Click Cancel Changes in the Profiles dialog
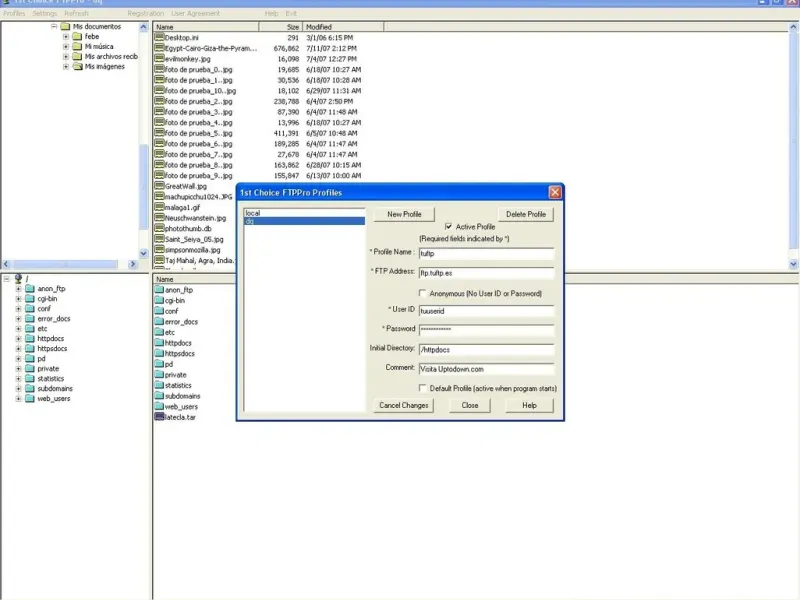The height and width of the screenshot is (600, 800). [x=404, y=405]
